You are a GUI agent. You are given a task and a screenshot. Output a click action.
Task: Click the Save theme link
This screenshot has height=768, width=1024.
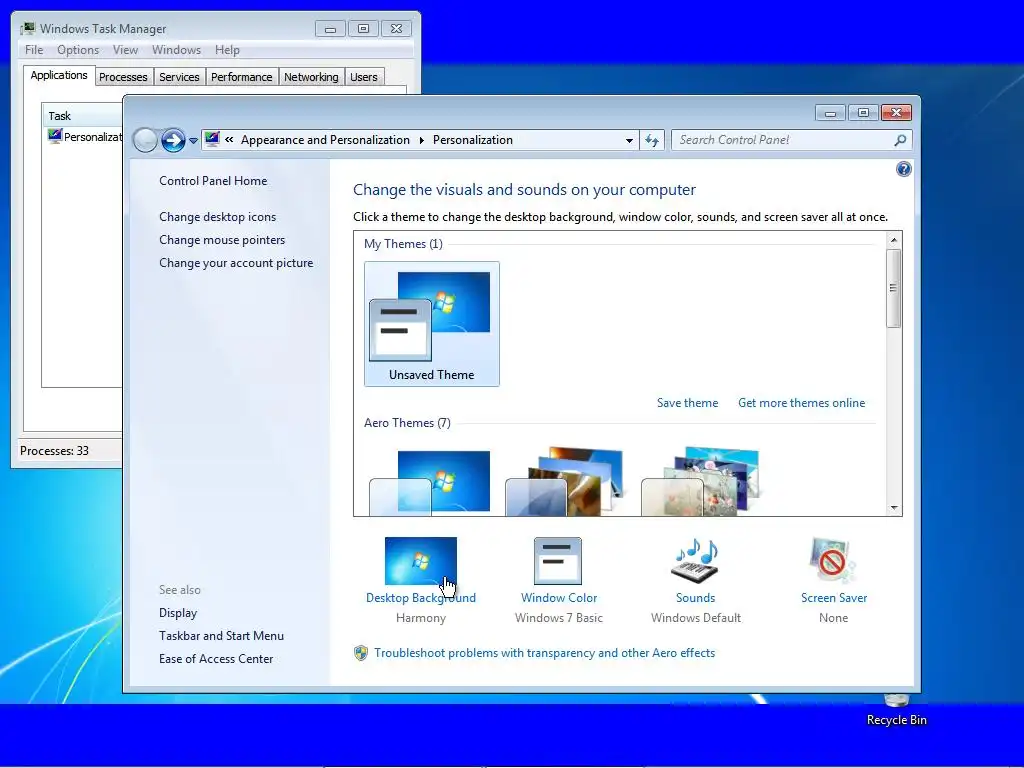pyautogui.click(x=687, y=403)
